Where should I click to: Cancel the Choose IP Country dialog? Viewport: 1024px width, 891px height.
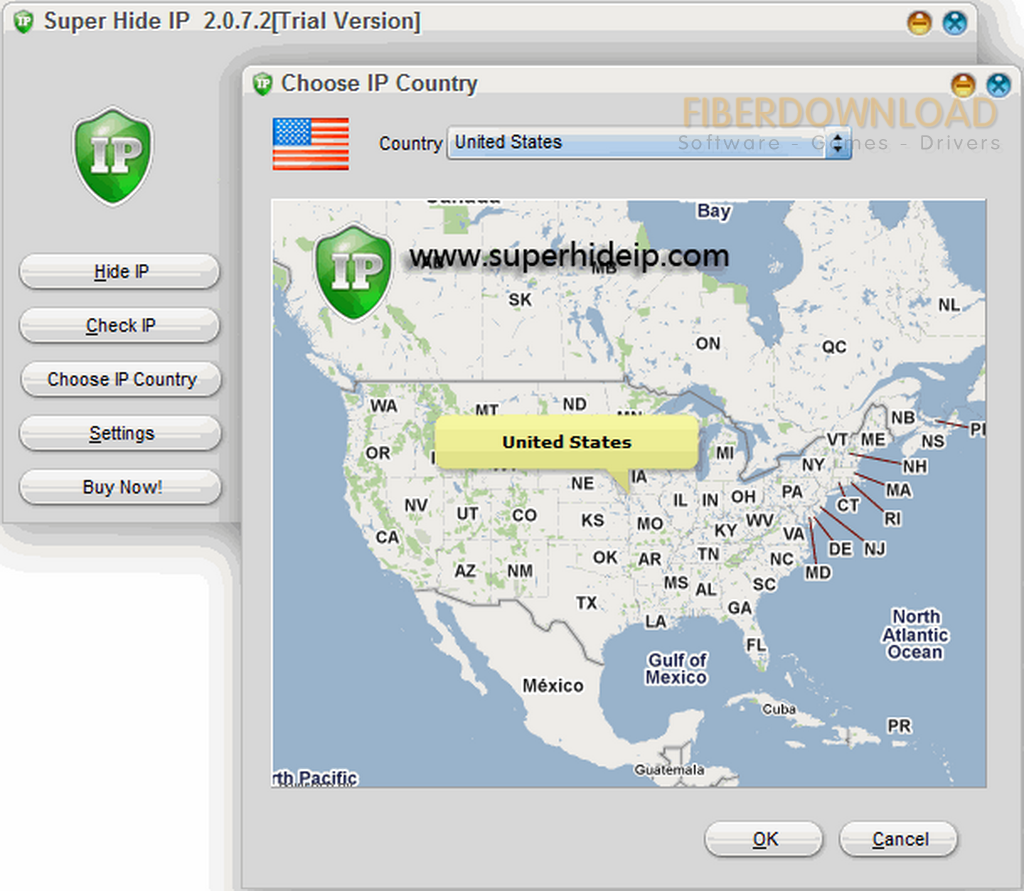coord(899,839)
